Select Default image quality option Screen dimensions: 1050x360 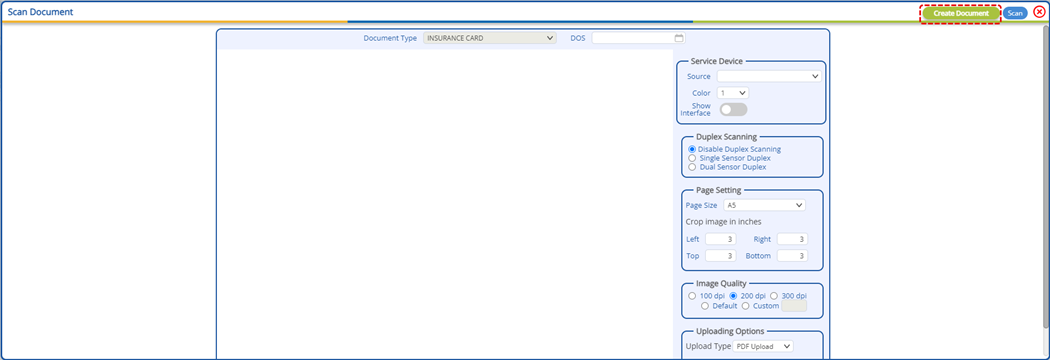(x=704, y=306)
